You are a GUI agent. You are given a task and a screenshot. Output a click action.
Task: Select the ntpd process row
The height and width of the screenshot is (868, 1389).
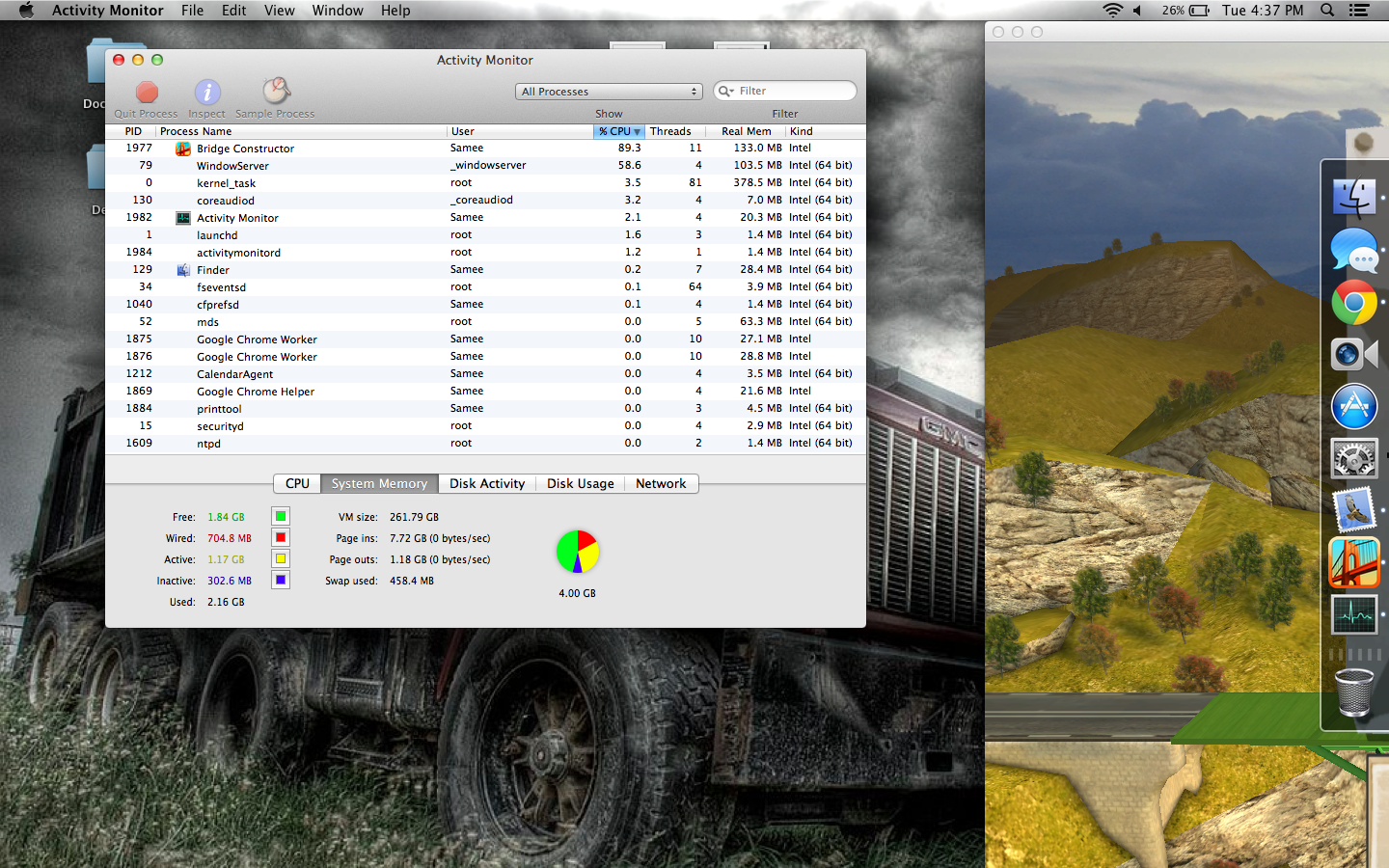(x=485, y=444)
